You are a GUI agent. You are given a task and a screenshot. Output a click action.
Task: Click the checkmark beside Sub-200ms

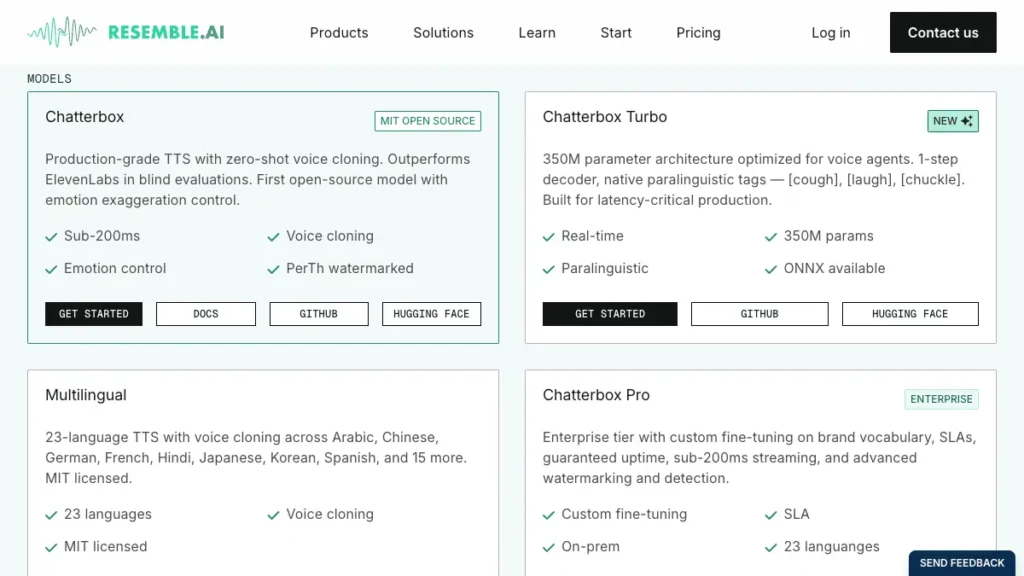coord(51,236)
